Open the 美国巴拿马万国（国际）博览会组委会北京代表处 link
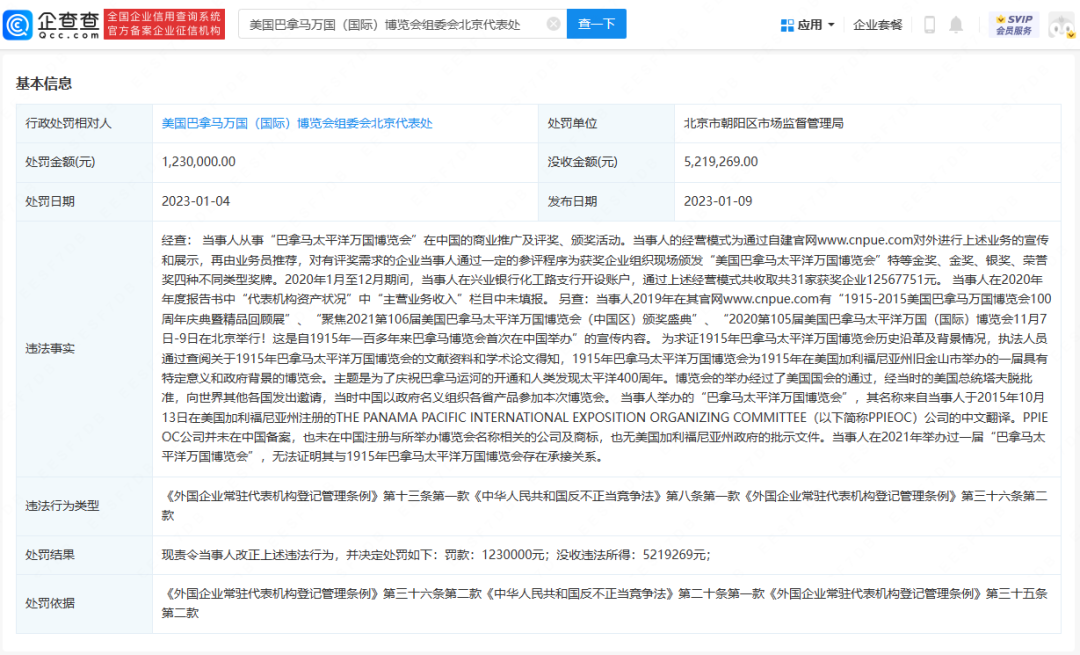 297,123
